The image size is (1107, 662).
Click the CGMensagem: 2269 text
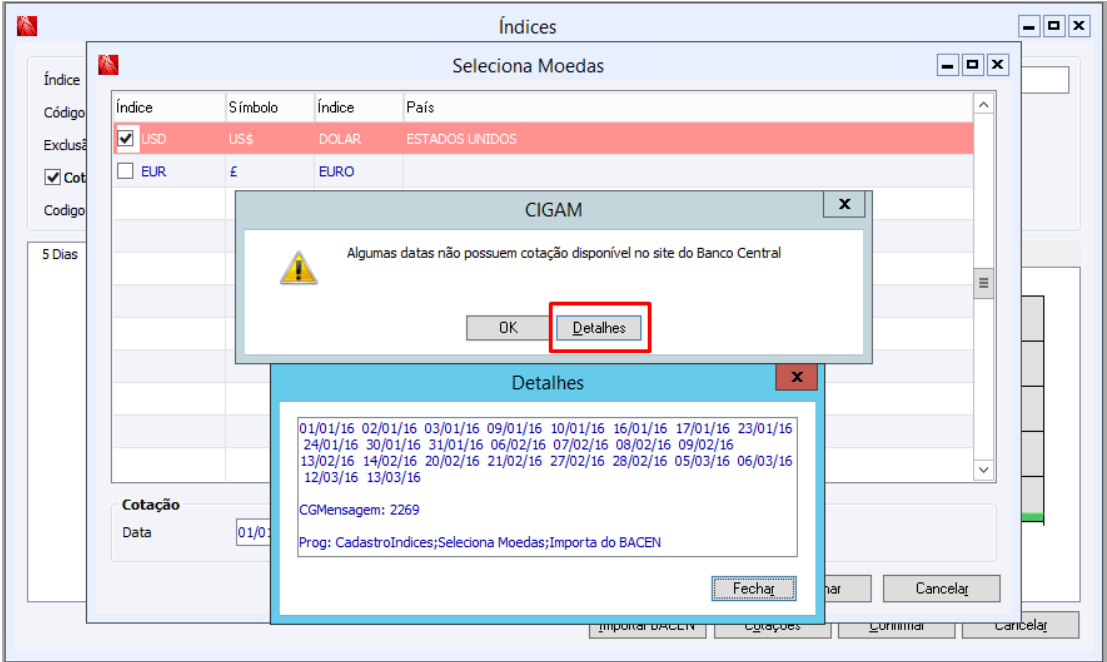coord(359,510)
